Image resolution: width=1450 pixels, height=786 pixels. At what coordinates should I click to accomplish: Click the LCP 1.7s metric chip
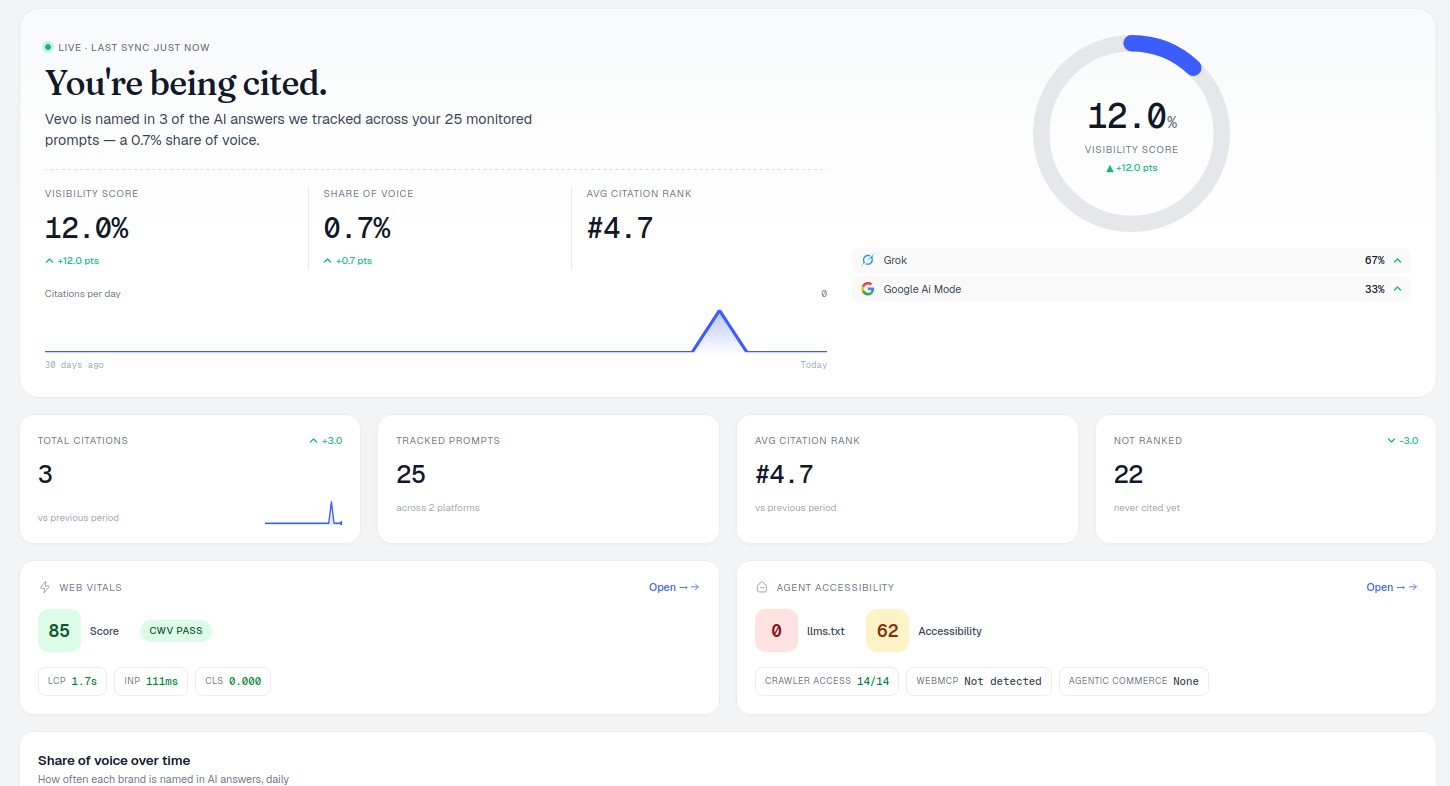pyautogui.click(x=73, y=681)
